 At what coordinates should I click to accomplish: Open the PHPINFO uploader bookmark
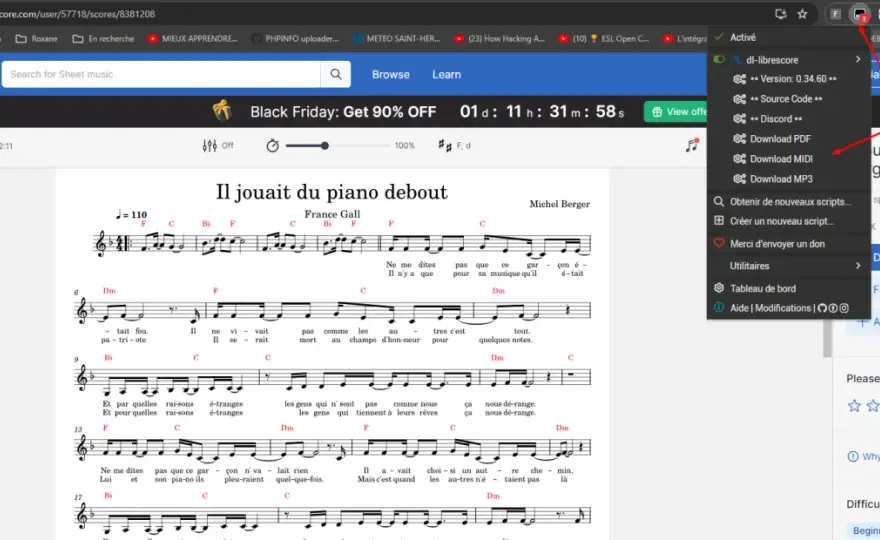(295, 39)
